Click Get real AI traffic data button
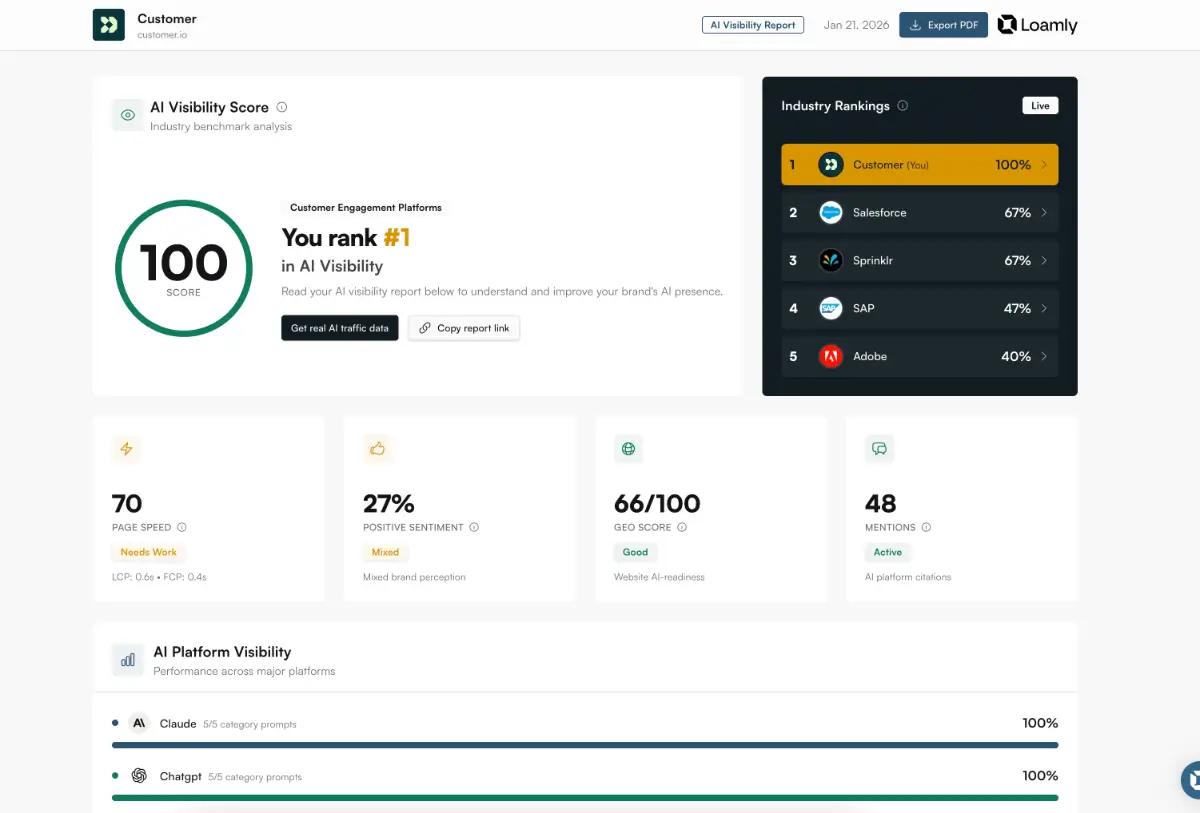This screenshot has height=813, width=1200. pos(340,328)
